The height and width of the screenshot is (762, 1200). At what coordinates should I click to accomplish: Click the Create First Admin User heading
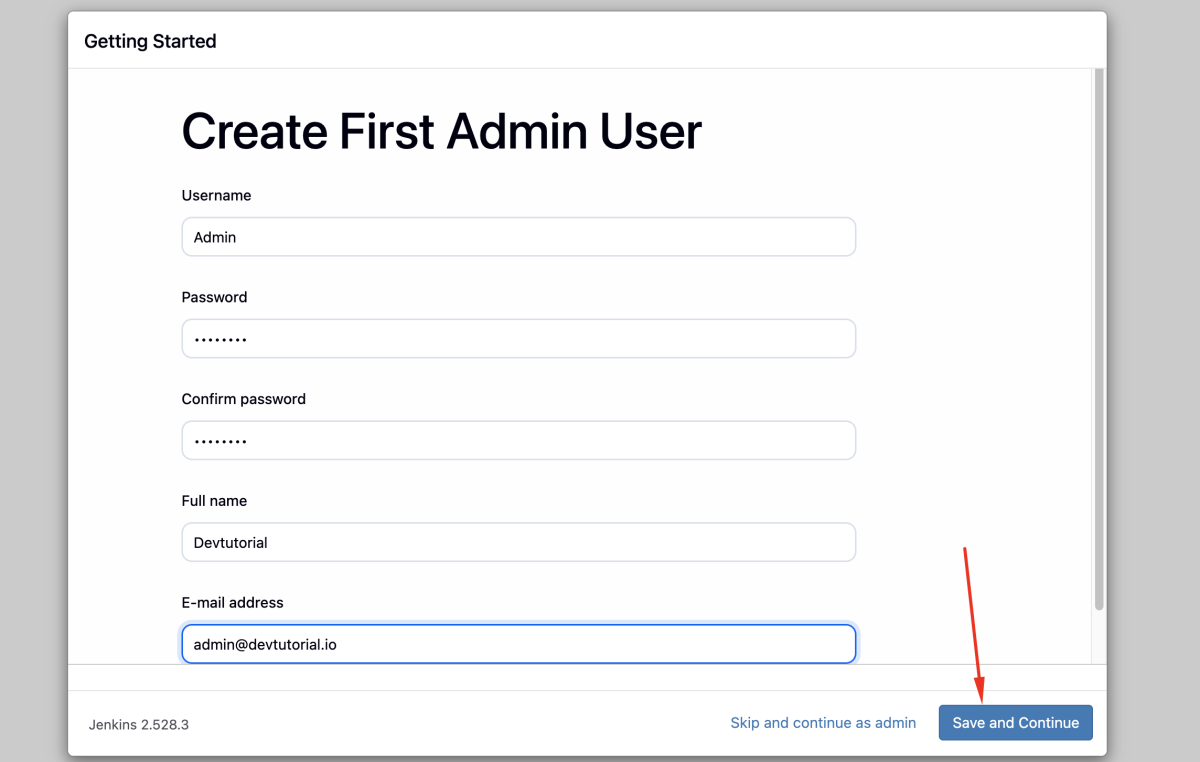point(441,131)
